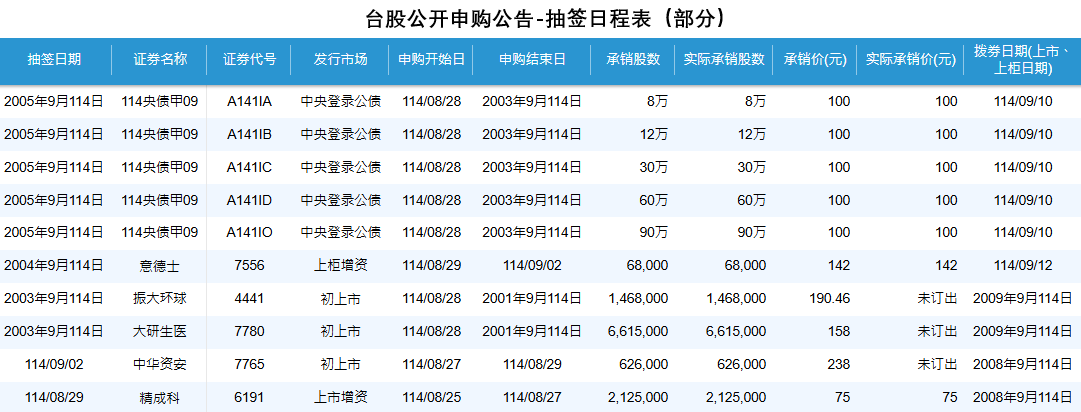Image resolution: width=1081 pixels, height=412 pixels.
Task: Click the security name 中华资安
Action: click(x=160, y=364)
